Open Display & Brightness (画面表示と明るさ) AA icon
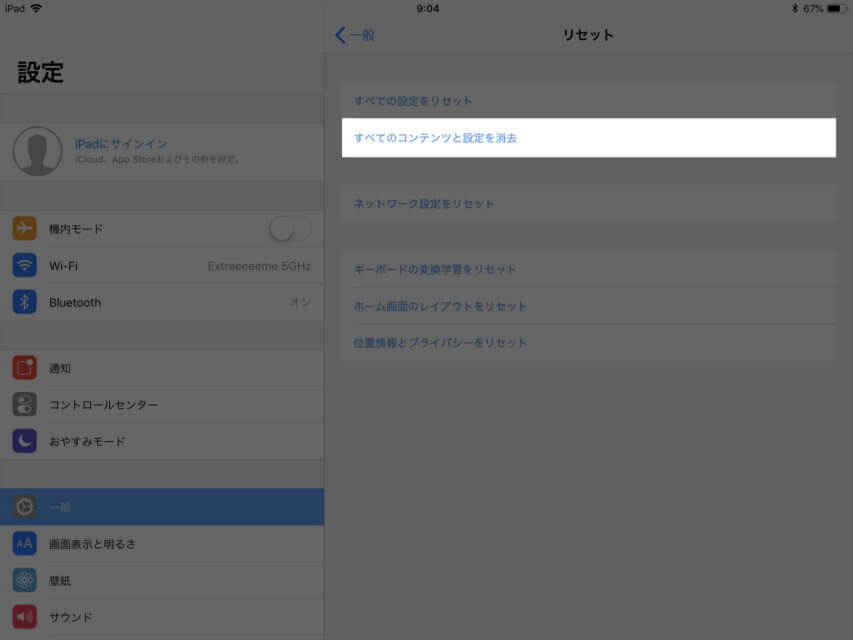Image resolution: width=853 pixels, height=640 pixels. coord(24,544)
